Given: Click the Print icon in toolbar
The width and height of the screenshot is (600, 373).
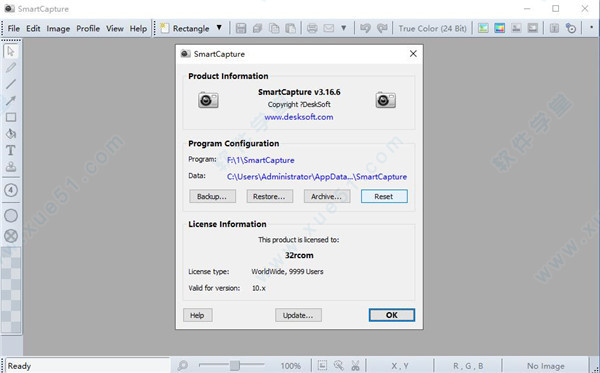Looking at the screenshot, I should [x=312, y=28].
